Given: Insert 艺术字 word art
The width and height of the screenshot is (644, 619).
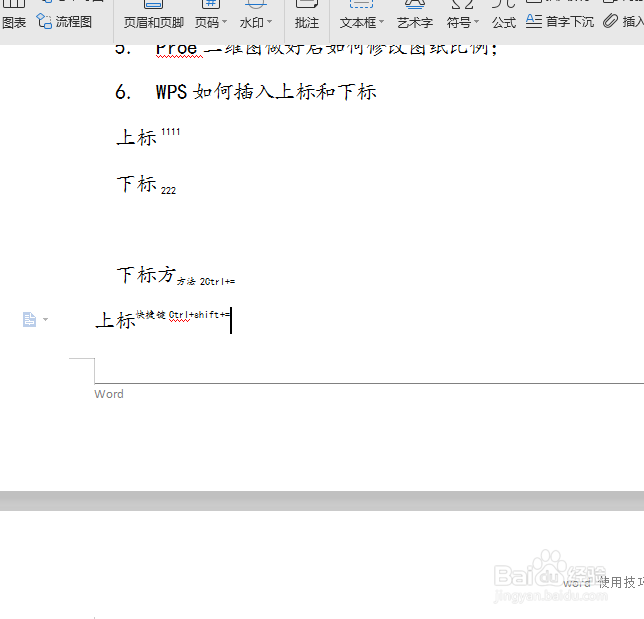Looking at the screenshot, I should pyautogui.click(x=415, y=15).
